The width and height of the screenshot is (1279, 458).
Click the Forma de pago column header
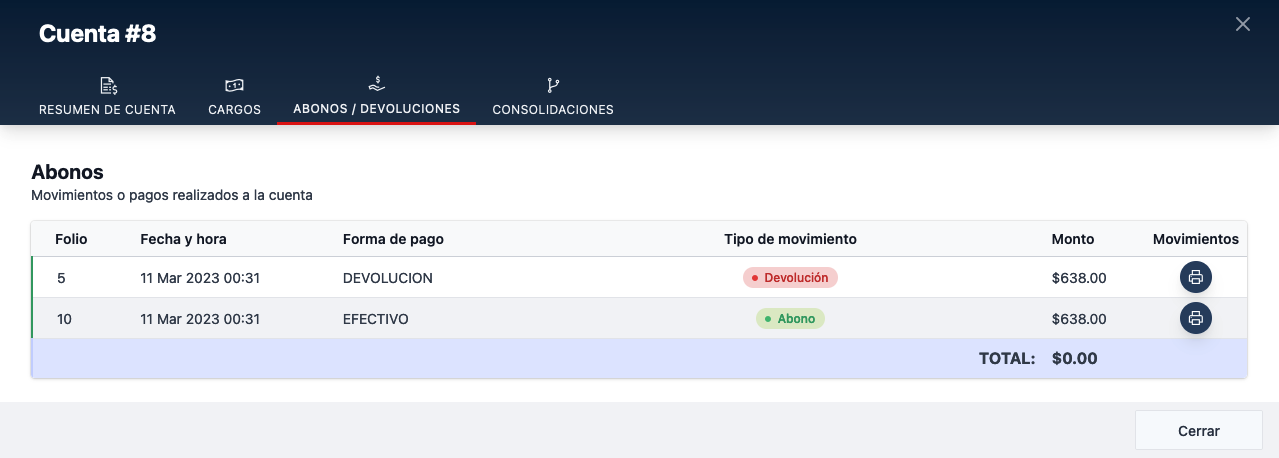[x=393, y=239]
